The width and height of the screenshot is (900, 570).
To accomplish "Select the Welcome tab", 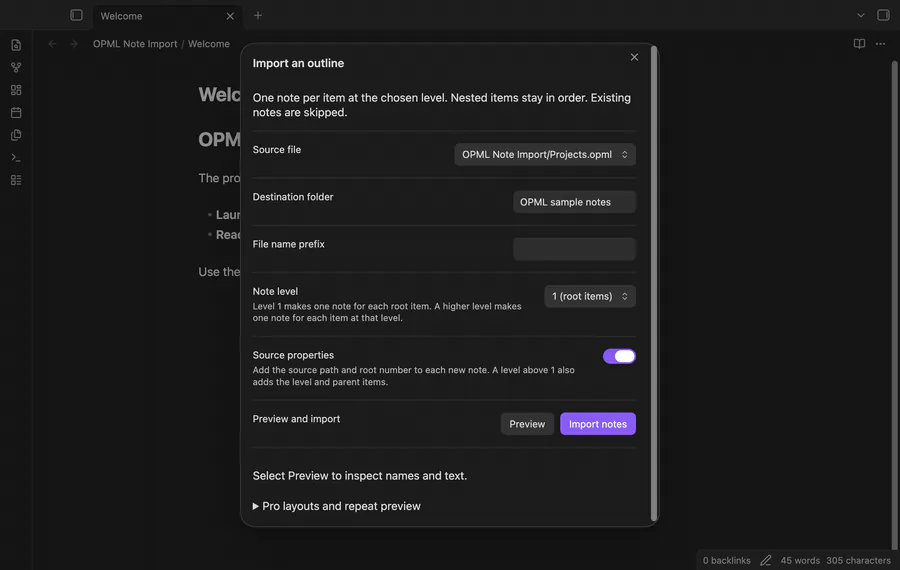I will coord(166,16).
